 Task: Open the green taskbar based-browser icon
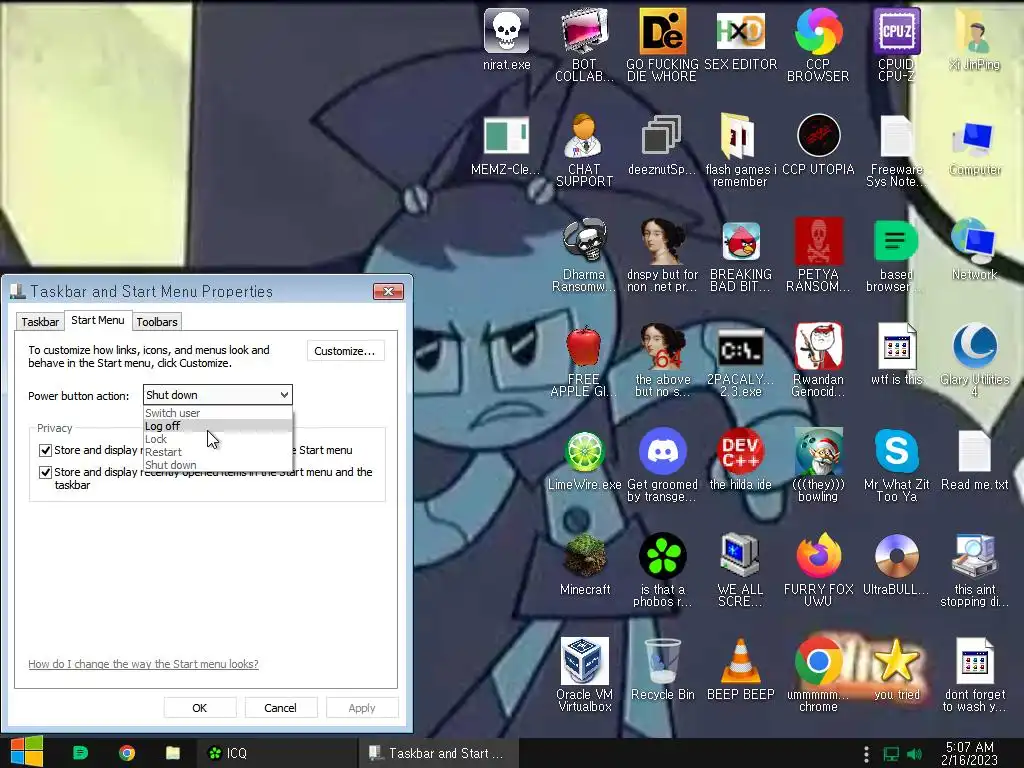point(80,753)
